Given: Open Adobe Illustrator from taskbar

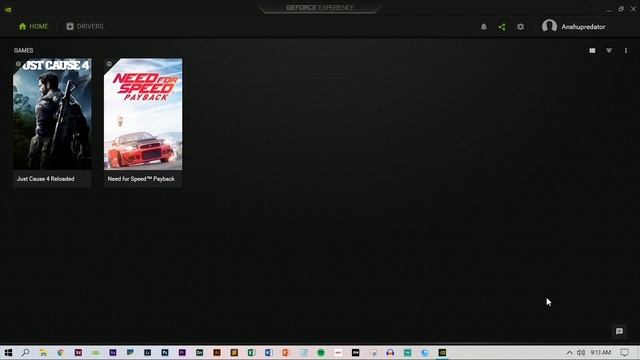Looking at the screenshot, I should tap(217, 353).
